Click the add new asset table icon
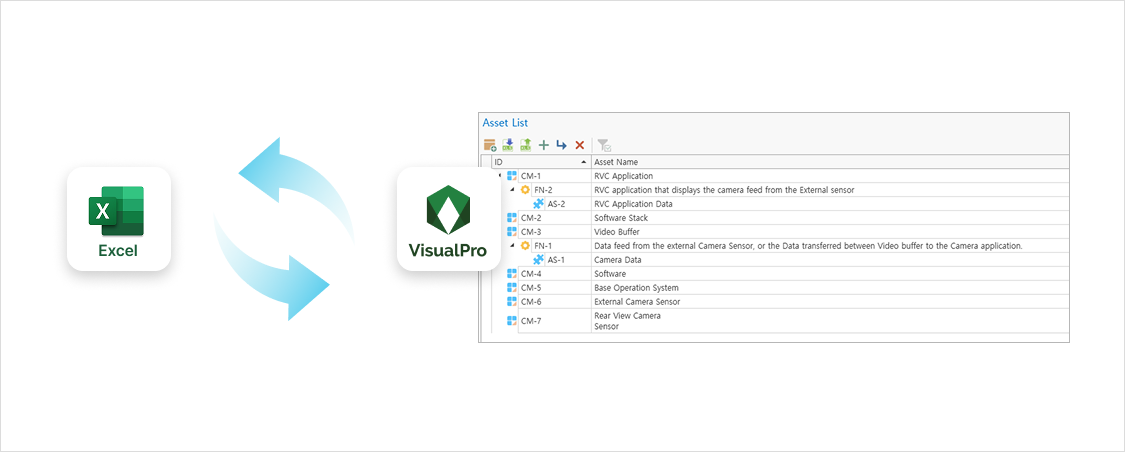 click(490, 145)
